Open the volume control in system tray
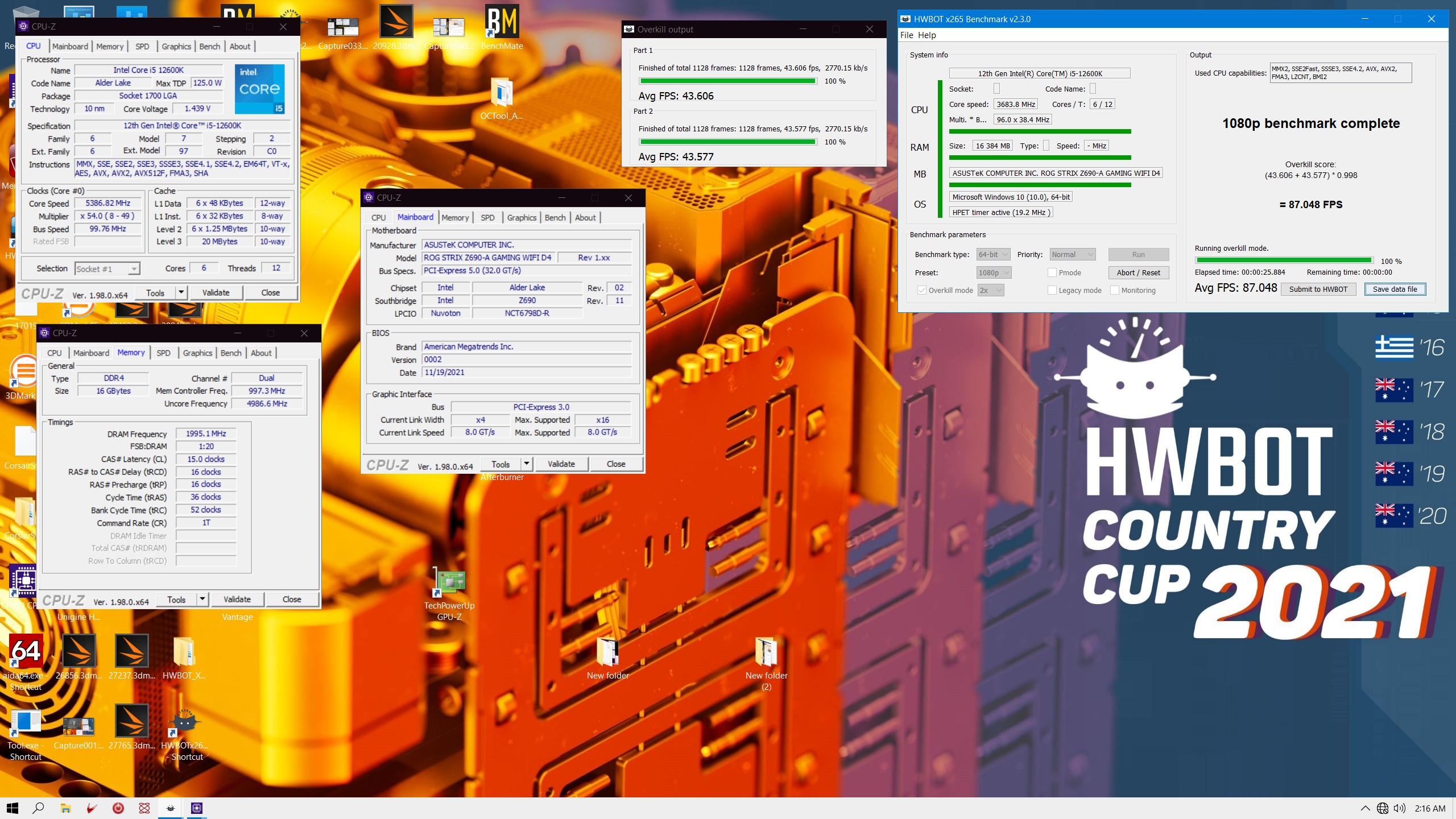 pyautogui.click(x=1400, y=808)
